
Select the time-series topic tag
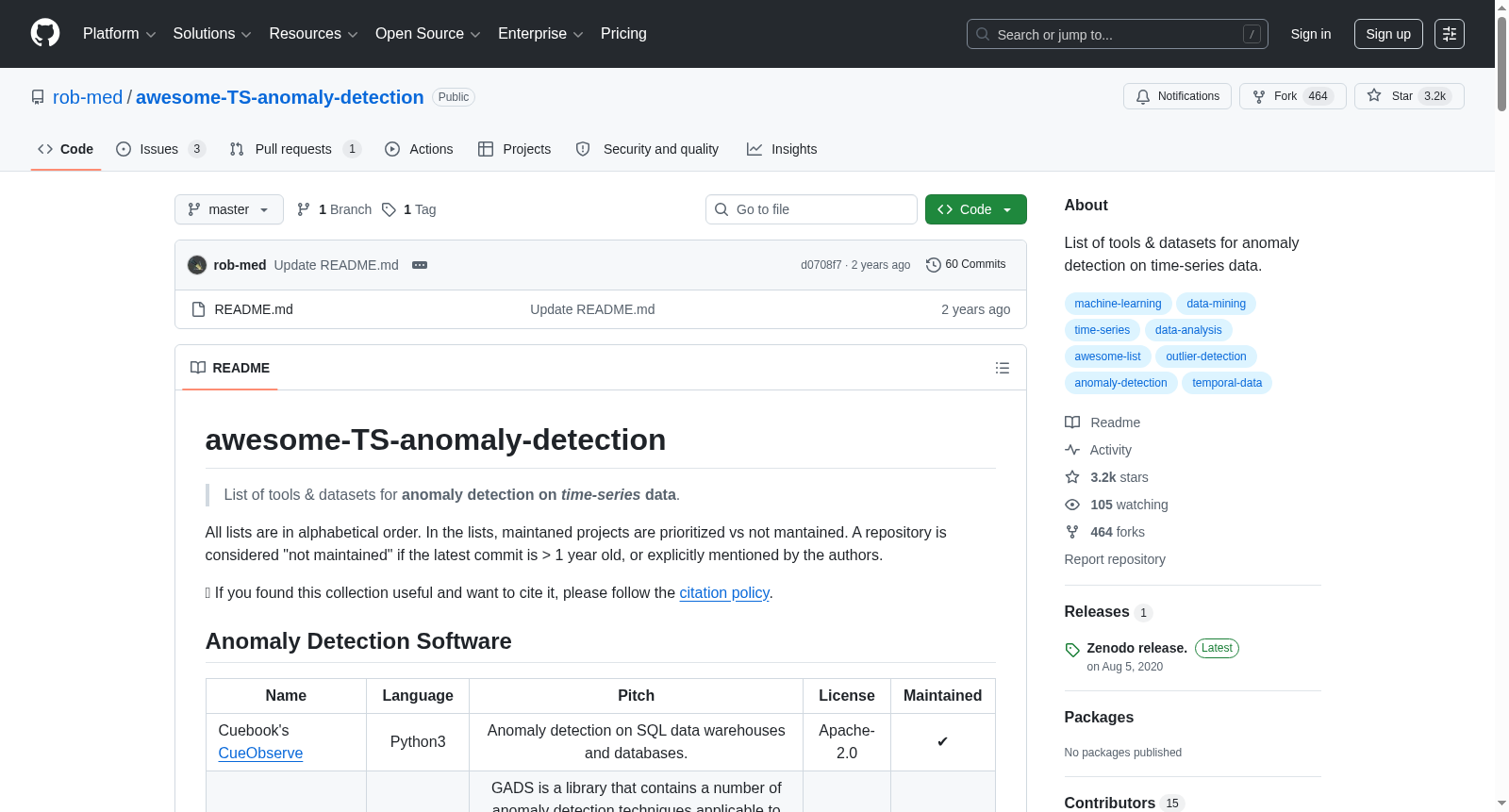[x=1102, y=330]
